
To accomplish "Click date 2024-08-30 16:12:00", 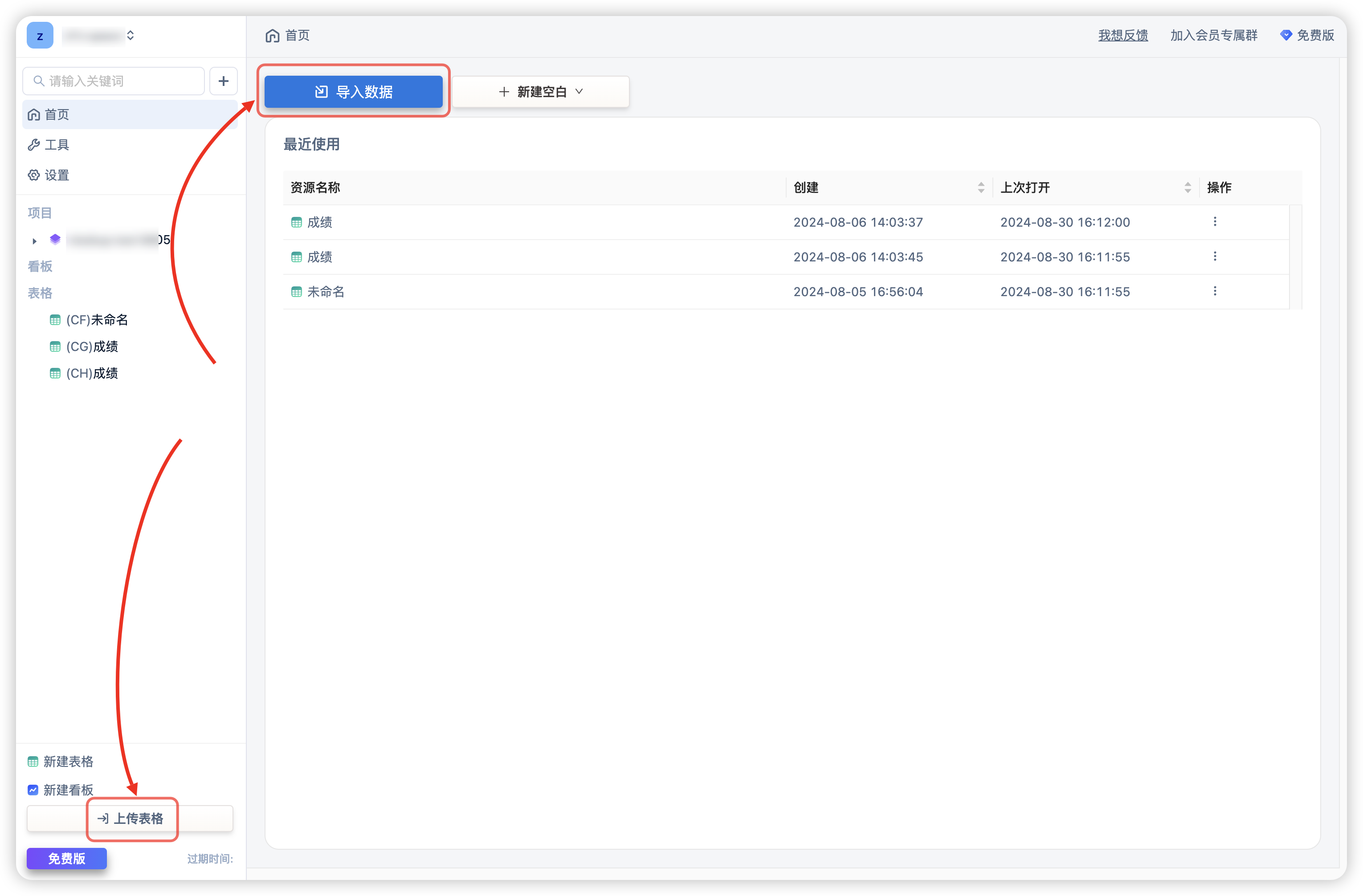I will coord(1065,222).
